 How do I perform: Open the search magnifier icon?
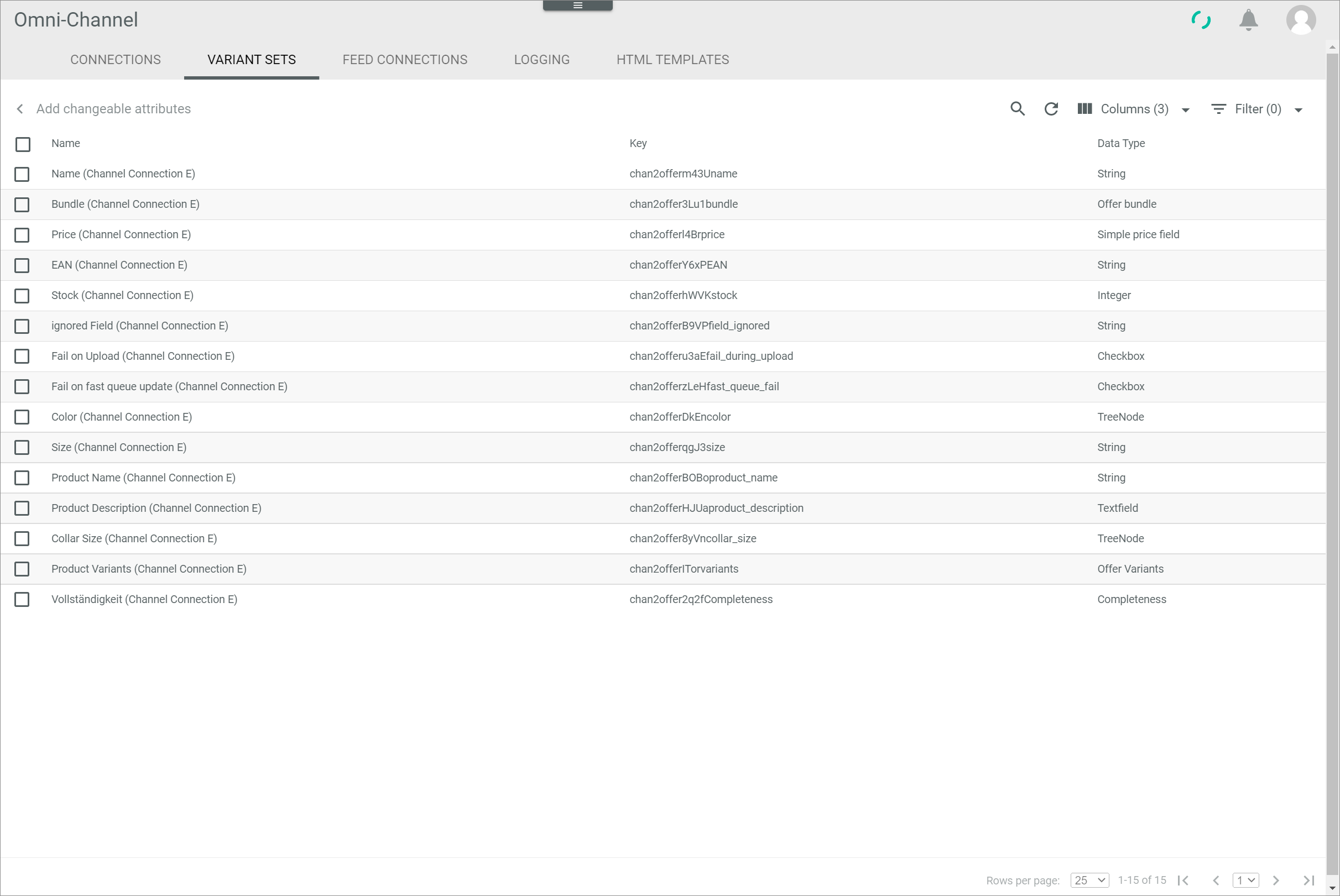coord(1018,108)
